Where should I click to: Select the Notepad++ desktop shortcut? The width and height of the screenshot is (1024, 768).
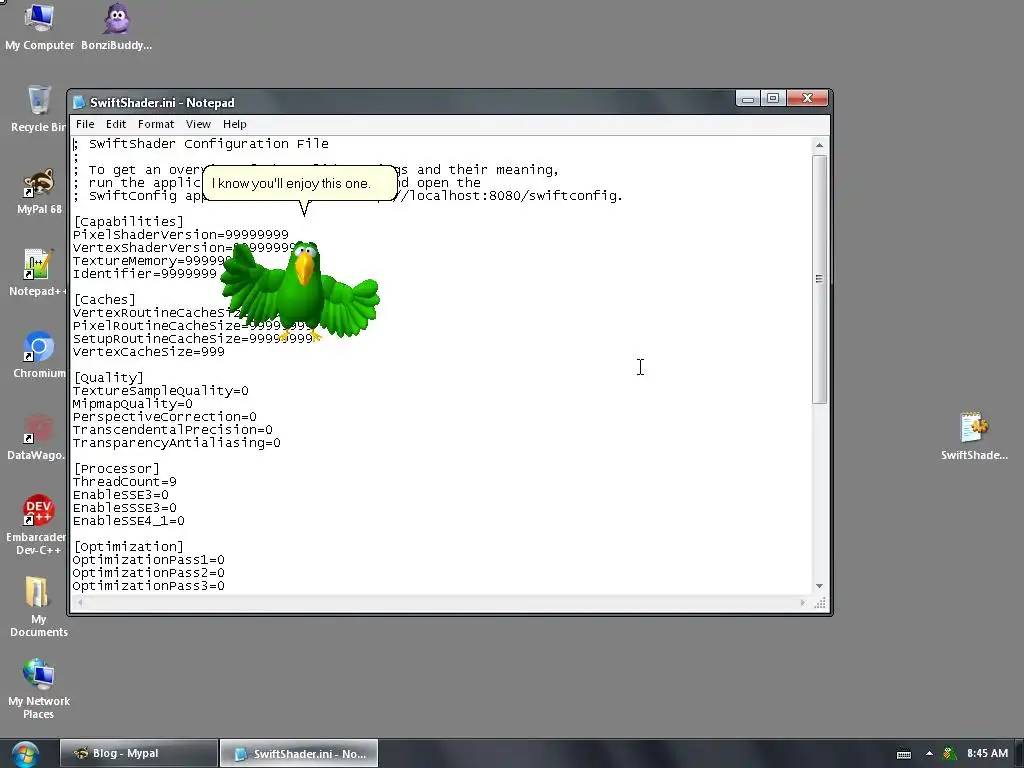(x=37, y=273)
